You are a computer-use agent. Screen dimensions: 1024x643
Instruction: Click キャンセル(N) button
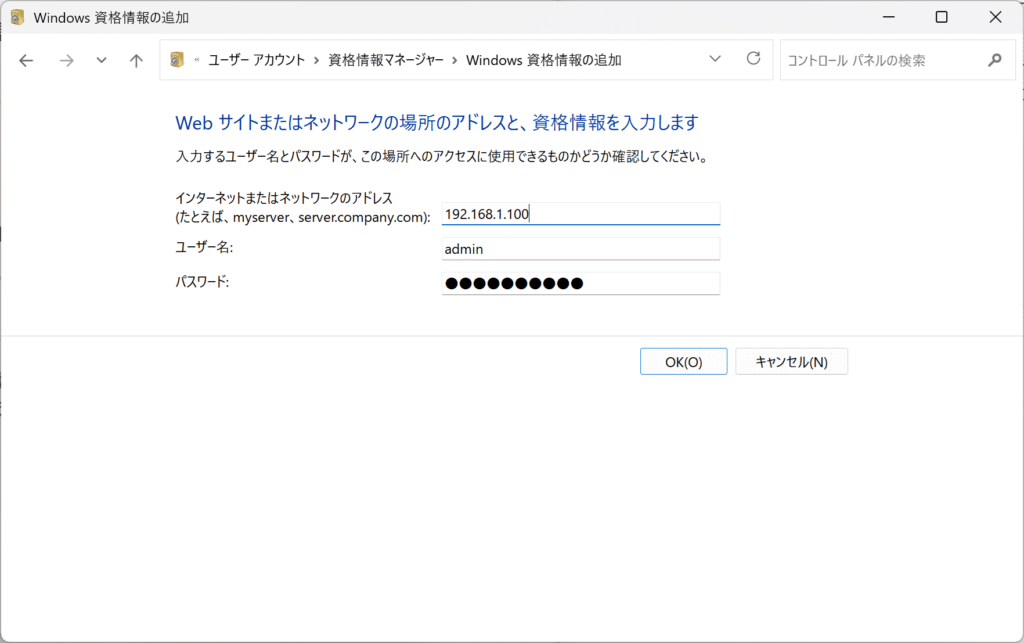(x=792, y=362)
